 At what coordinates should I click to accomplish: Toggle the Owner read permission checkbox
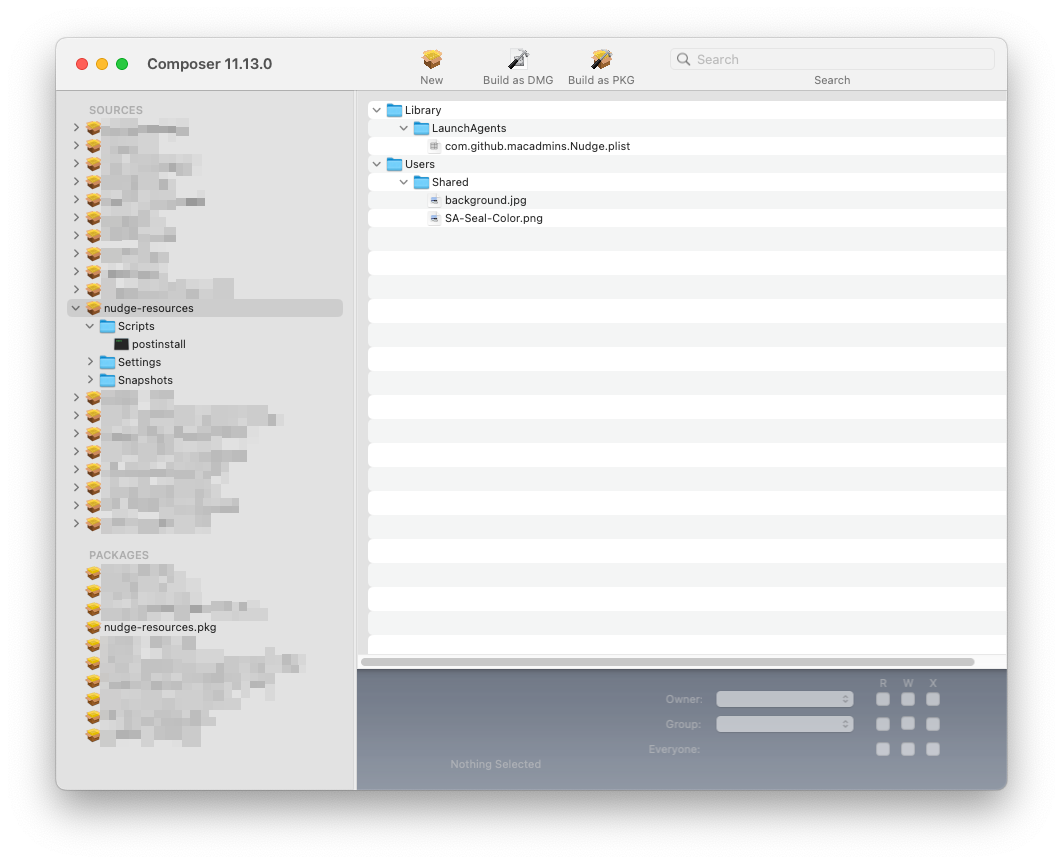[883, 699]
